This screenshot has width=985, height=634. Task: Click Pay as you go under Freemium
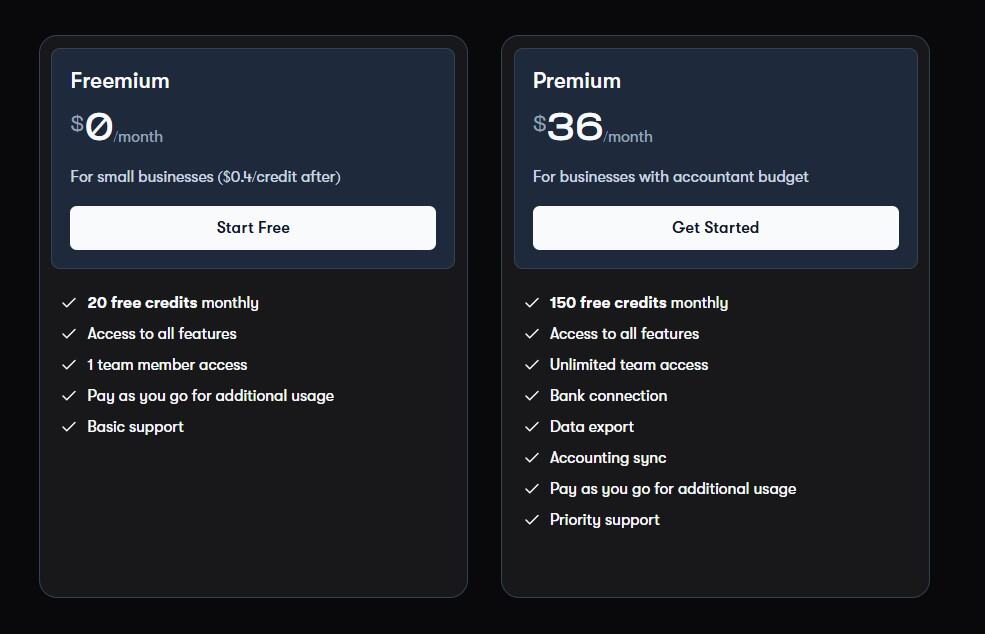pyautogui.click(x=210, y=395)
